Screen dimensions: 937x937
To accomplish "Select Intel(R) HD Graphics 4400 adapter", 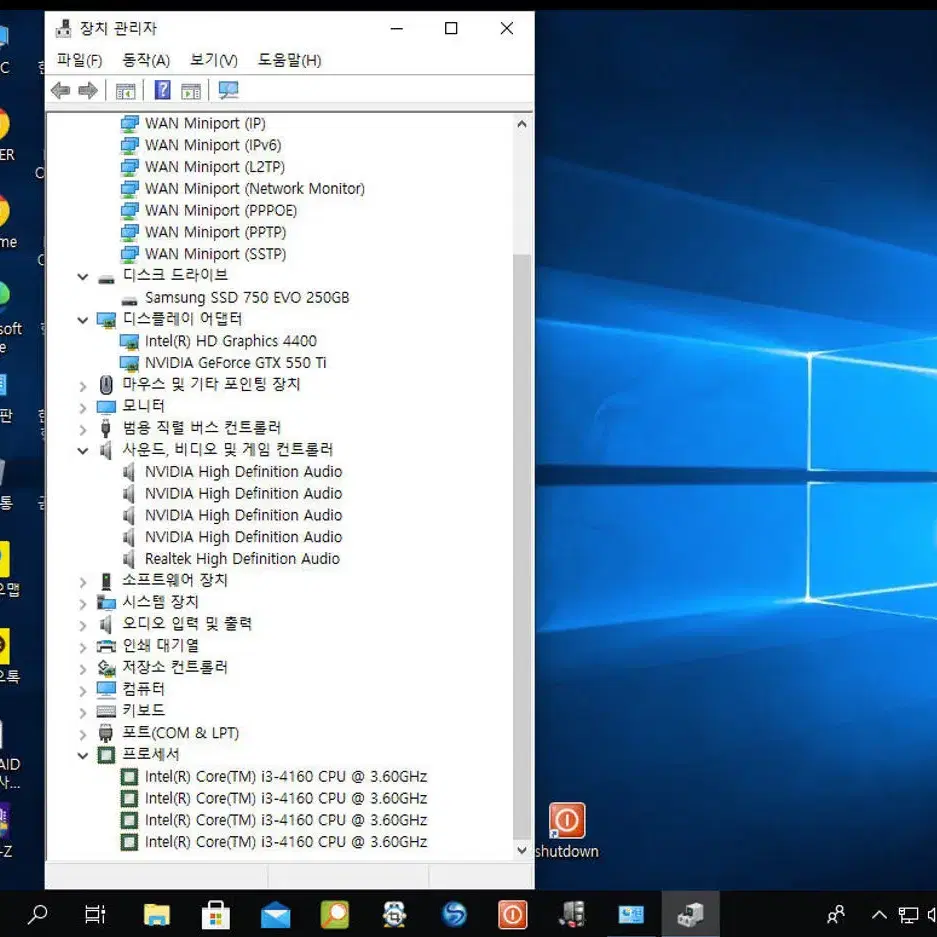I will pyautogui.click(x=231, y=341).
